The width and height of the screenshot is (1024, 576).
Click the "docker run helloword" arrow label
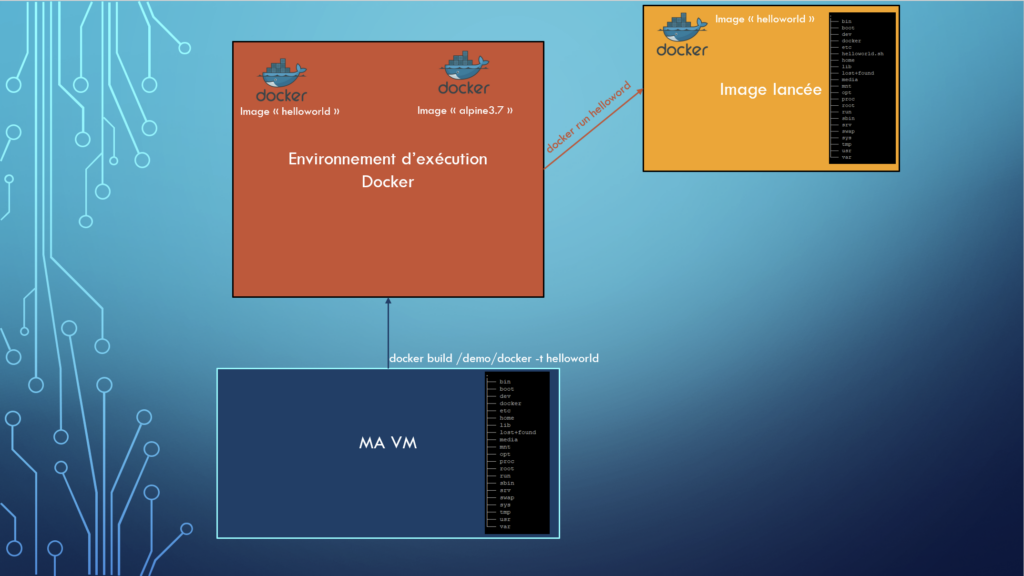pyautogui.click(x=588, y=117)
